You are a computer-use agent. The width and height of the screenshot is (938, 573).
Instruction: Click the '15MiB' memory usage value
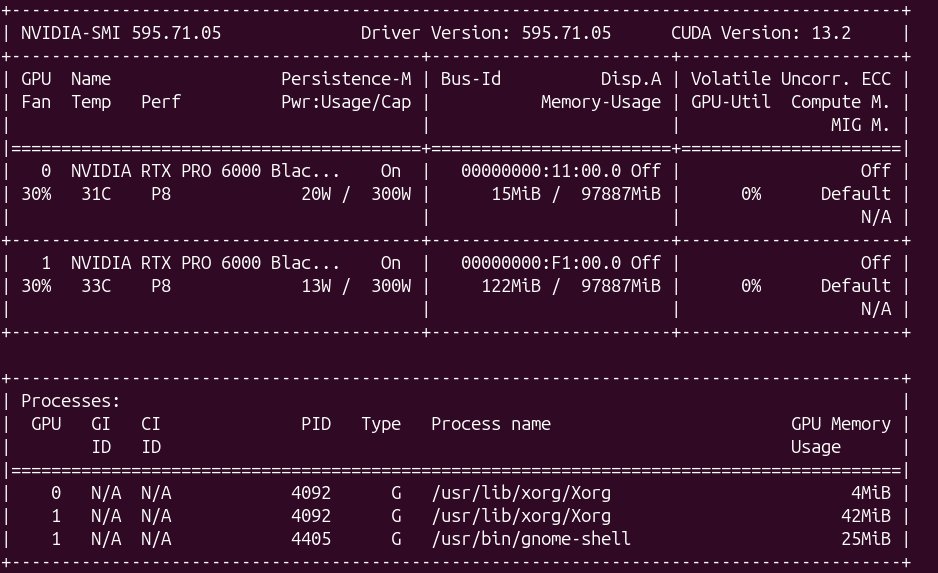(x=516, y=194)
